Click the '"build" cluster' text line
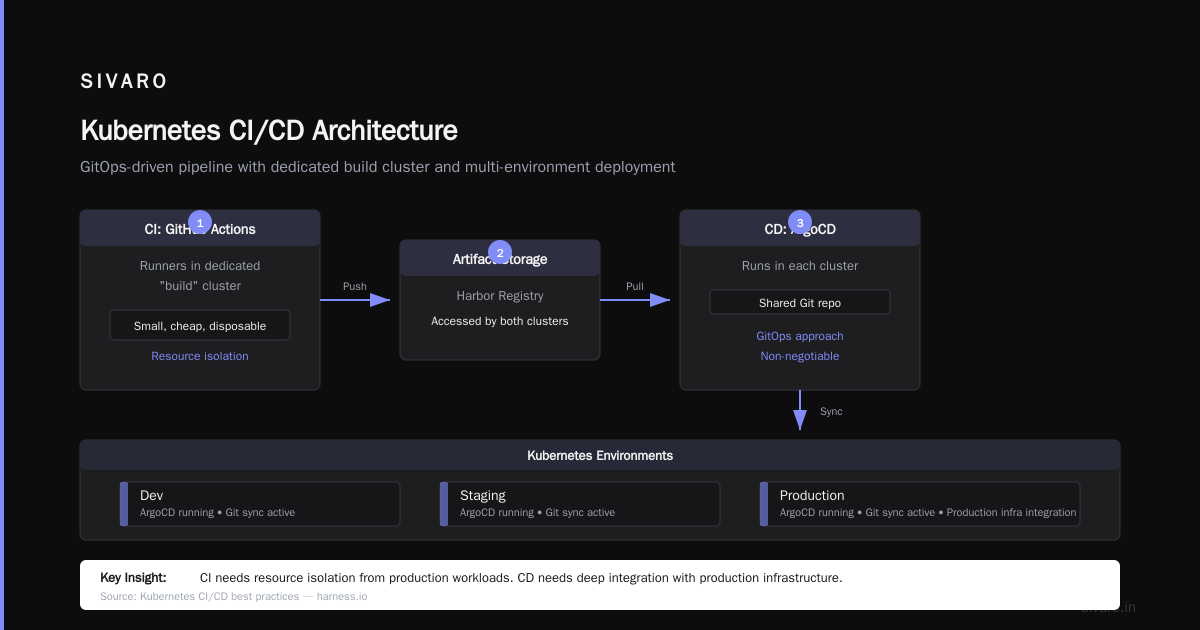 (x=200, y=286)
